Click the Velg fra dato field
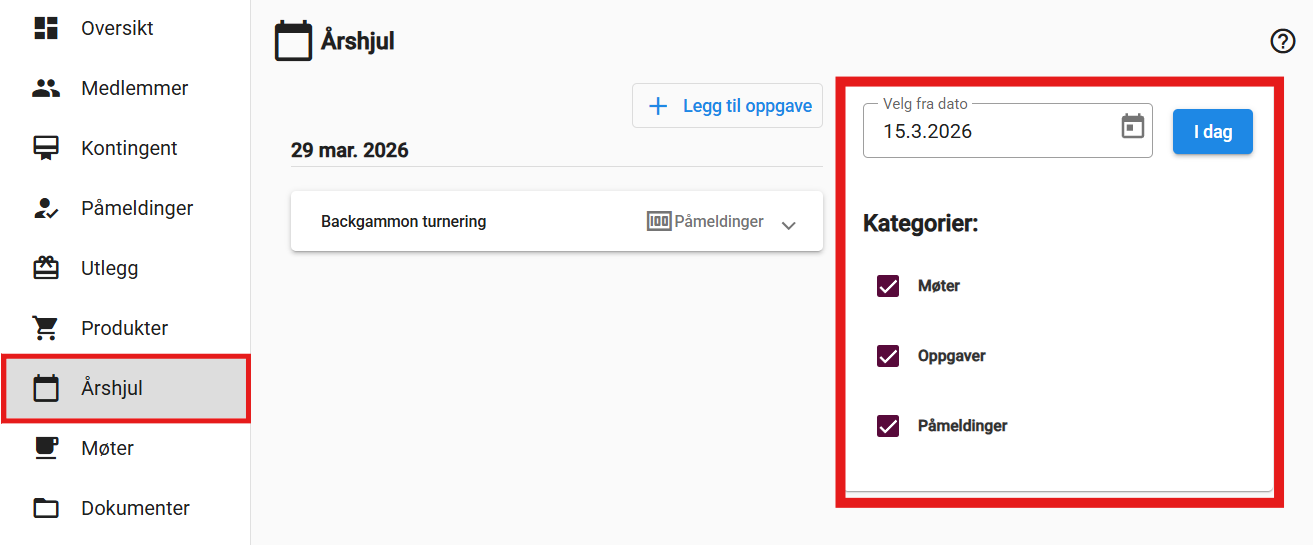The width and height of the screenshot is (1313, 545). click(990, 131)
